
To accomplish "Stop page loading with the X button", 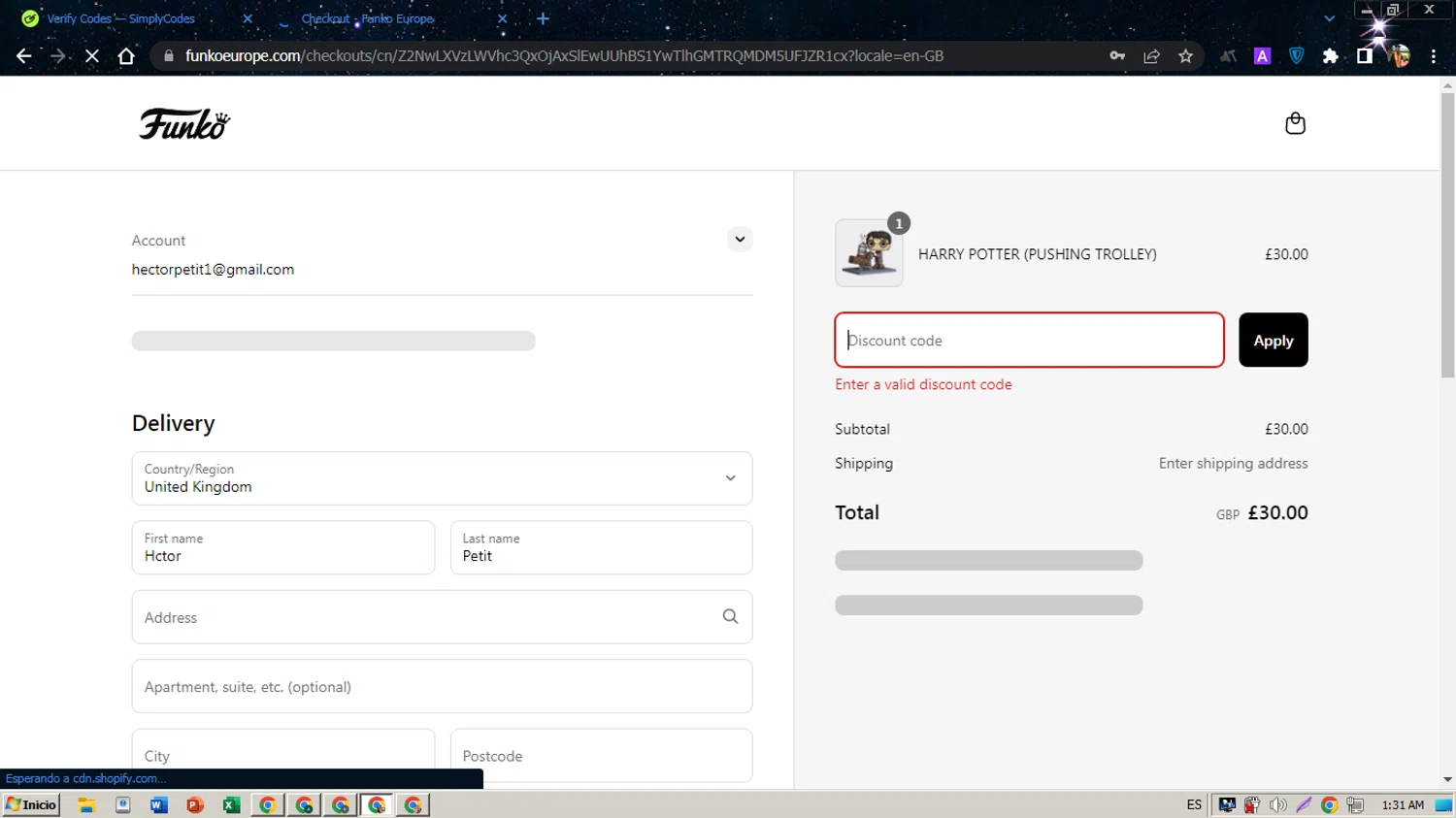I will click(92, 56).
